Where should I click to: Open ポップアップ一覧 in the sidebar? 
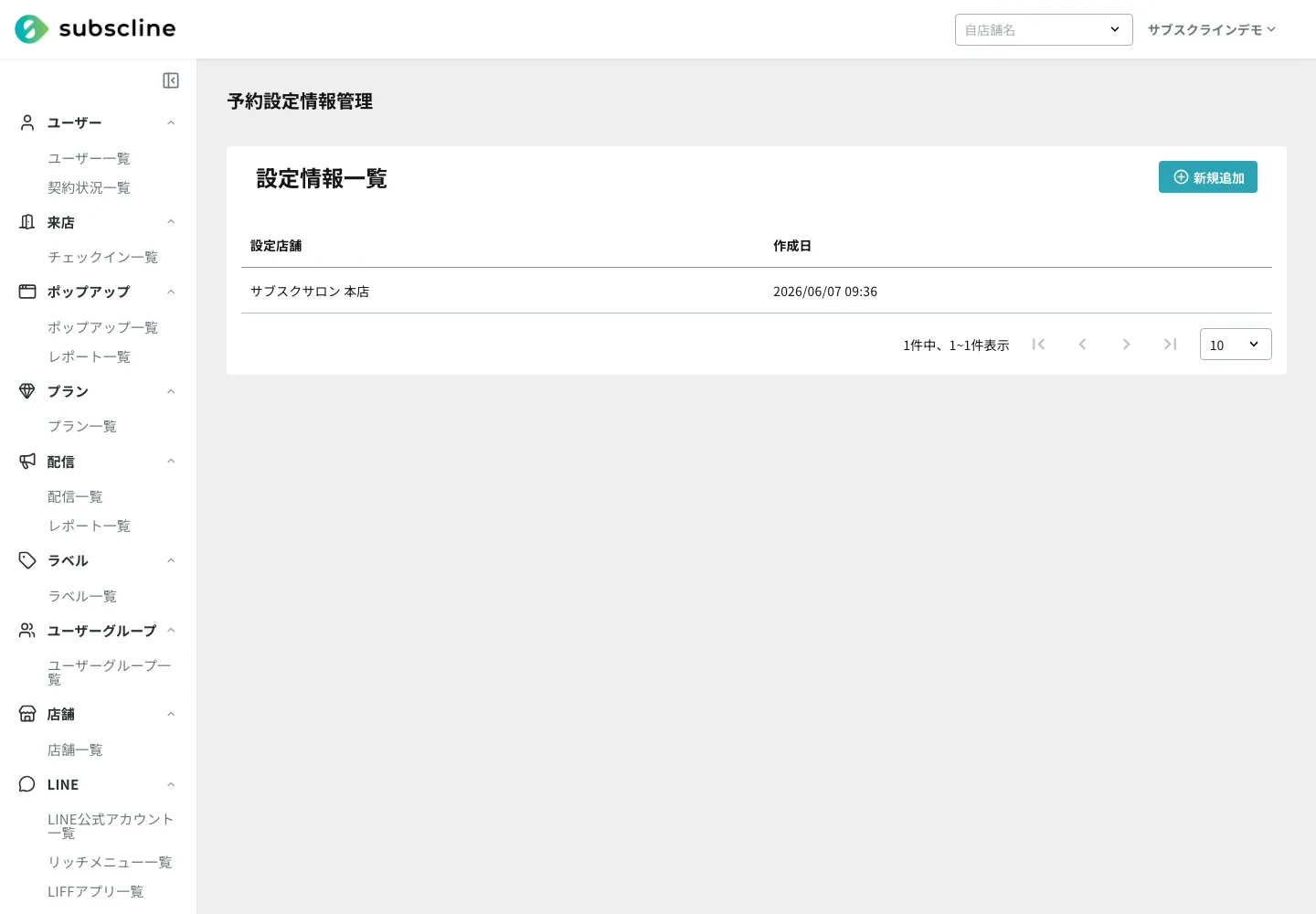click(102, 327)
